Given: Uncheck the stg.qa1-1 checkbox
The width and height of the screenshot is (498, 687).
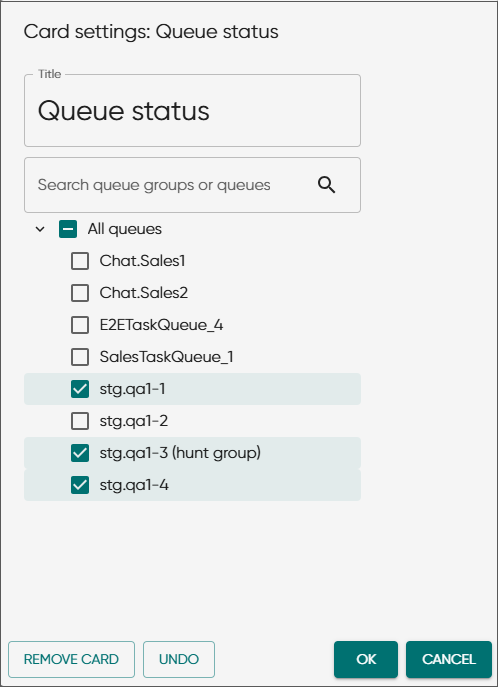Looking at the screenshot, I should [80, 389].
